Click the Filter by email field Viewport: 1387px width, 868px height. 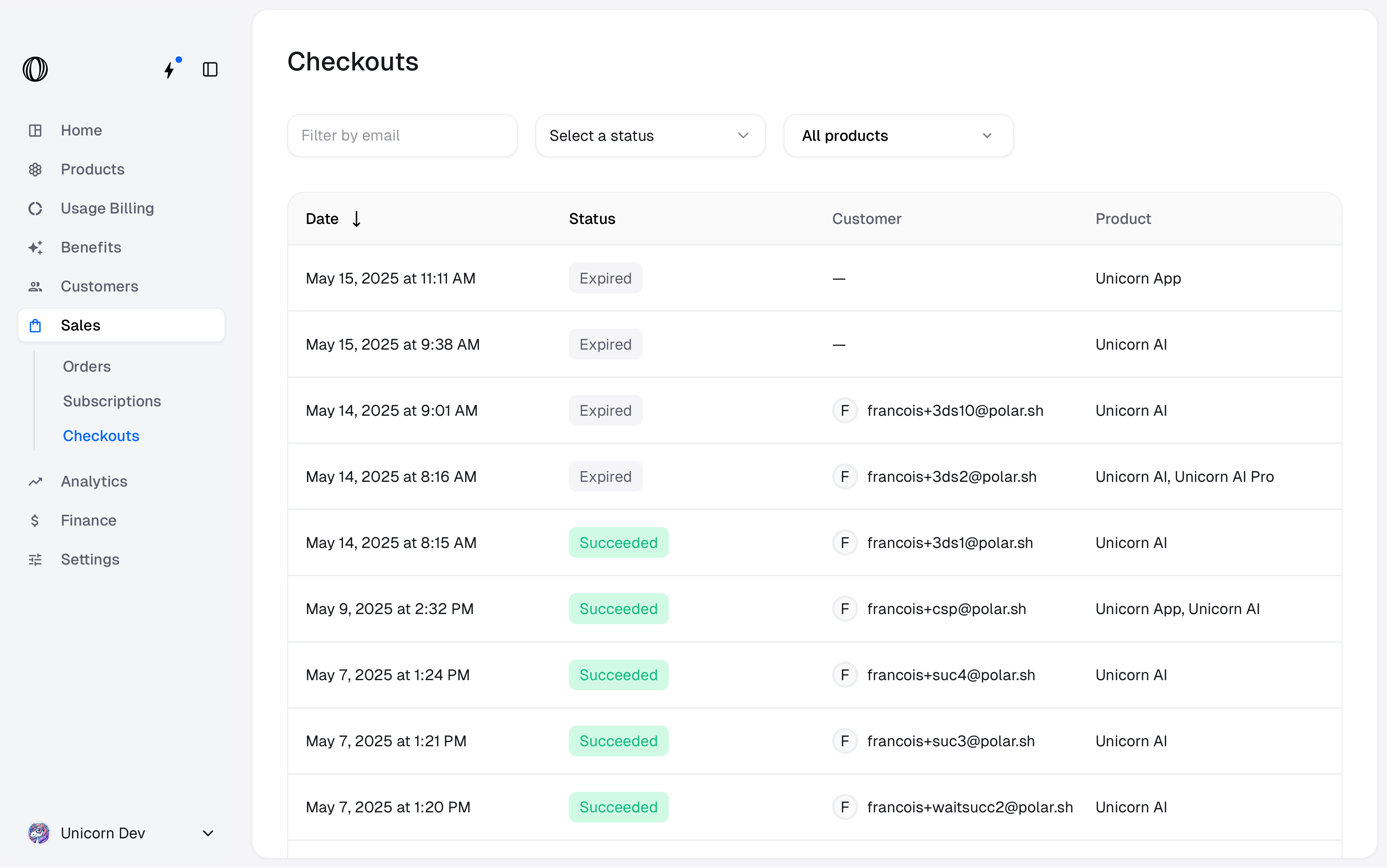pyautogui.click(x=402, y=135)
